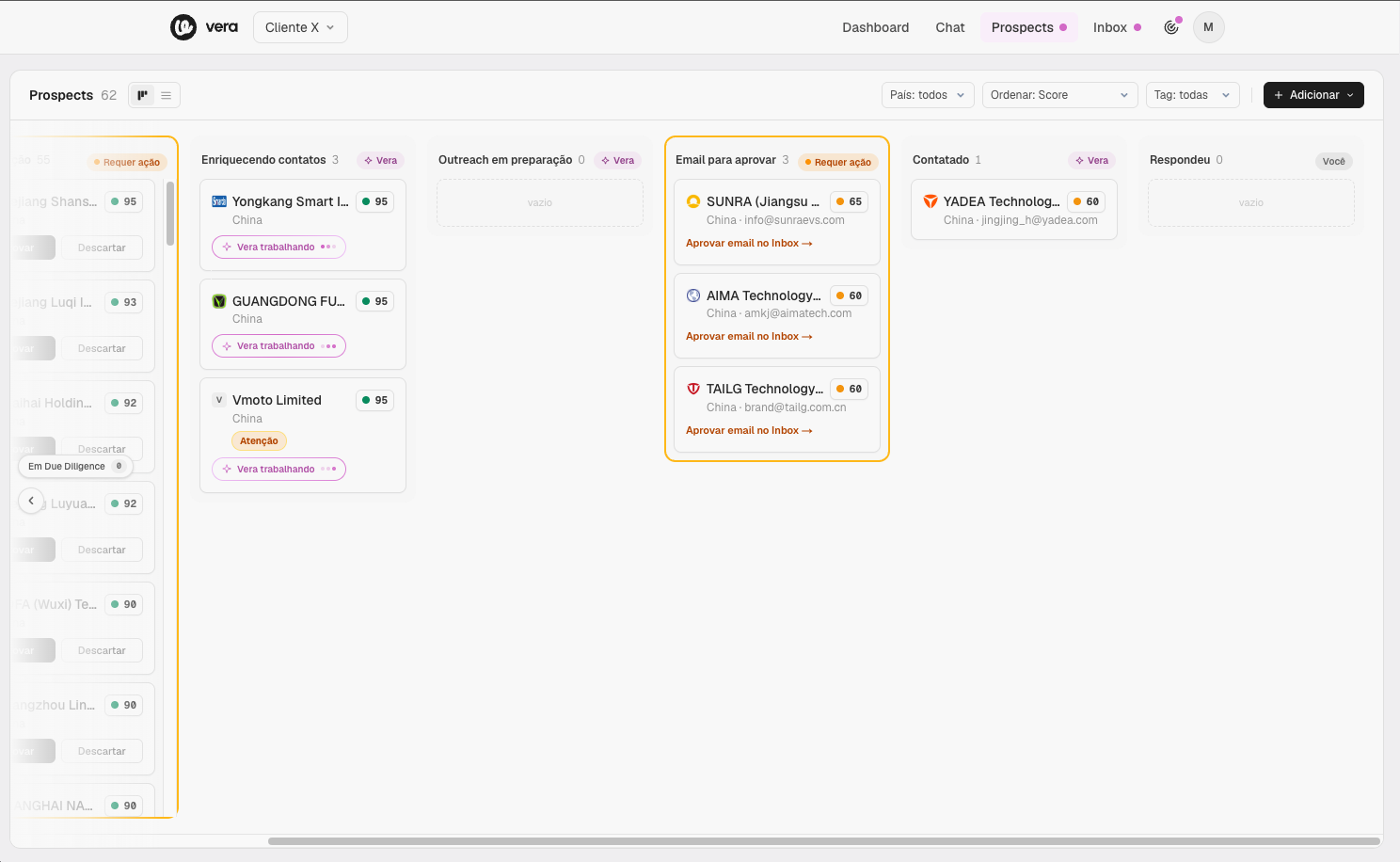This screenshot has height=862, width=1400.
Task: Open the M user avatar menu
Action: (1208, 27)
